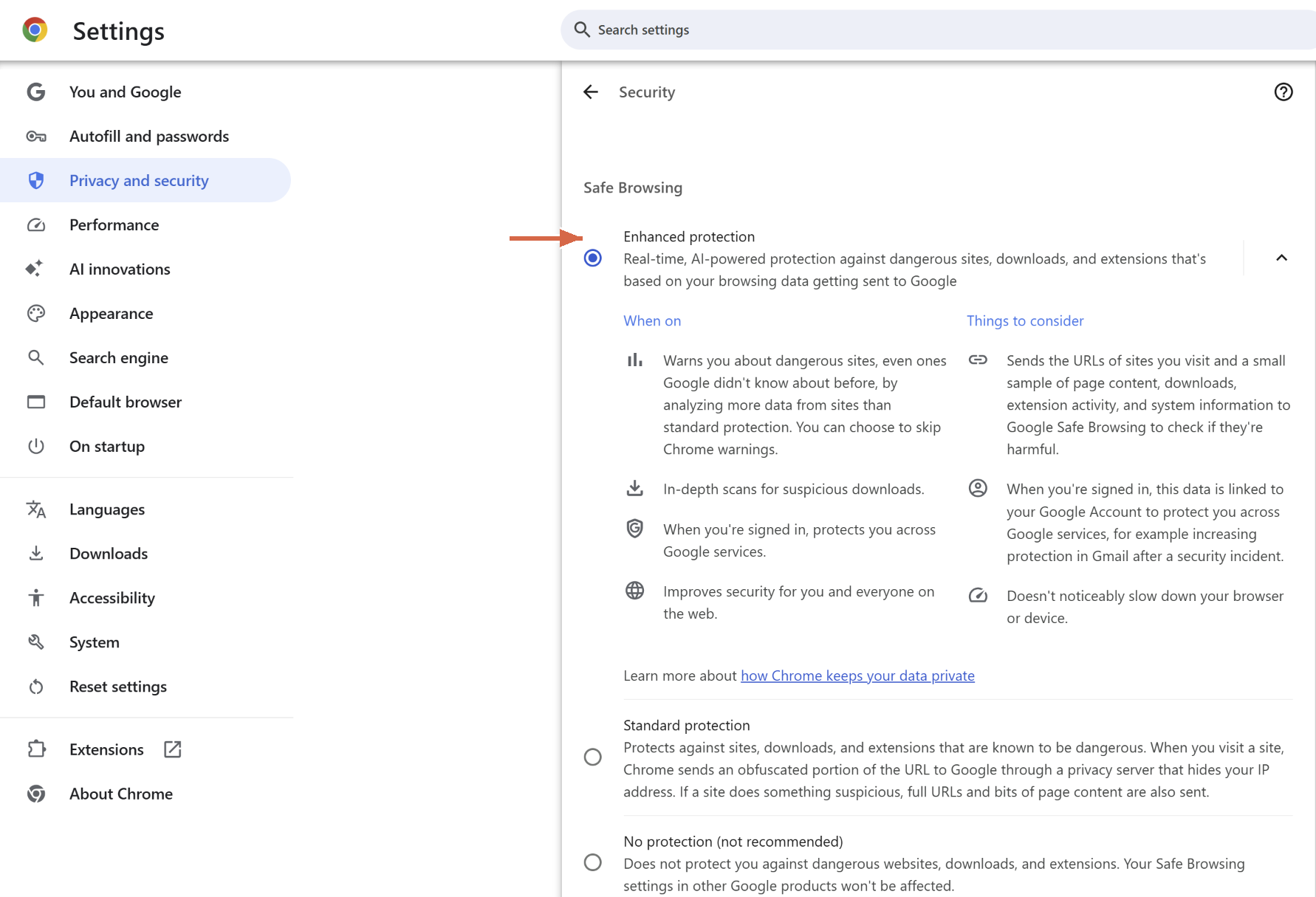Open AI innovations settings
The height and width of the screenshot is (897, 1316).
pyautogui.click(x=145, y=269)
